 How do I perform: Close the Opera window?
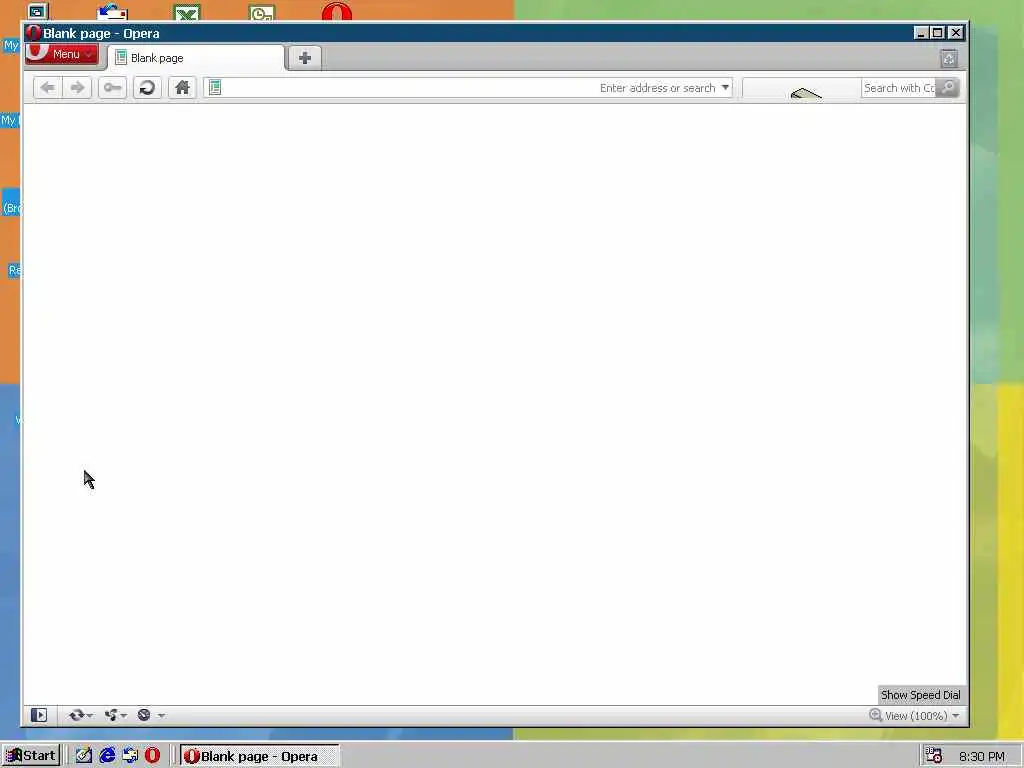[955, 33]
